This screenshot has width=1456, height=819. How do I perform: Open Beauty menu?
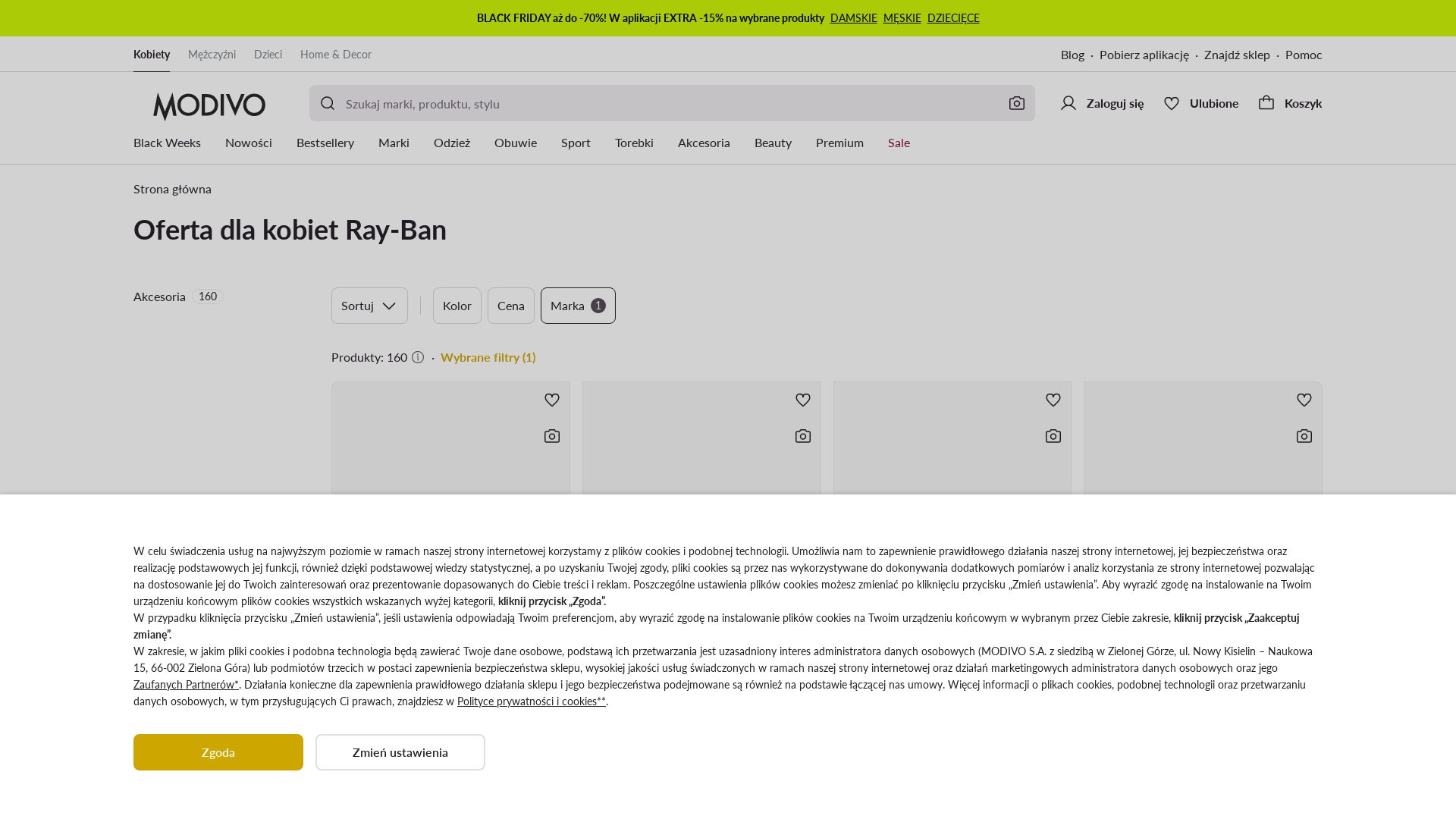coord(773,143)
